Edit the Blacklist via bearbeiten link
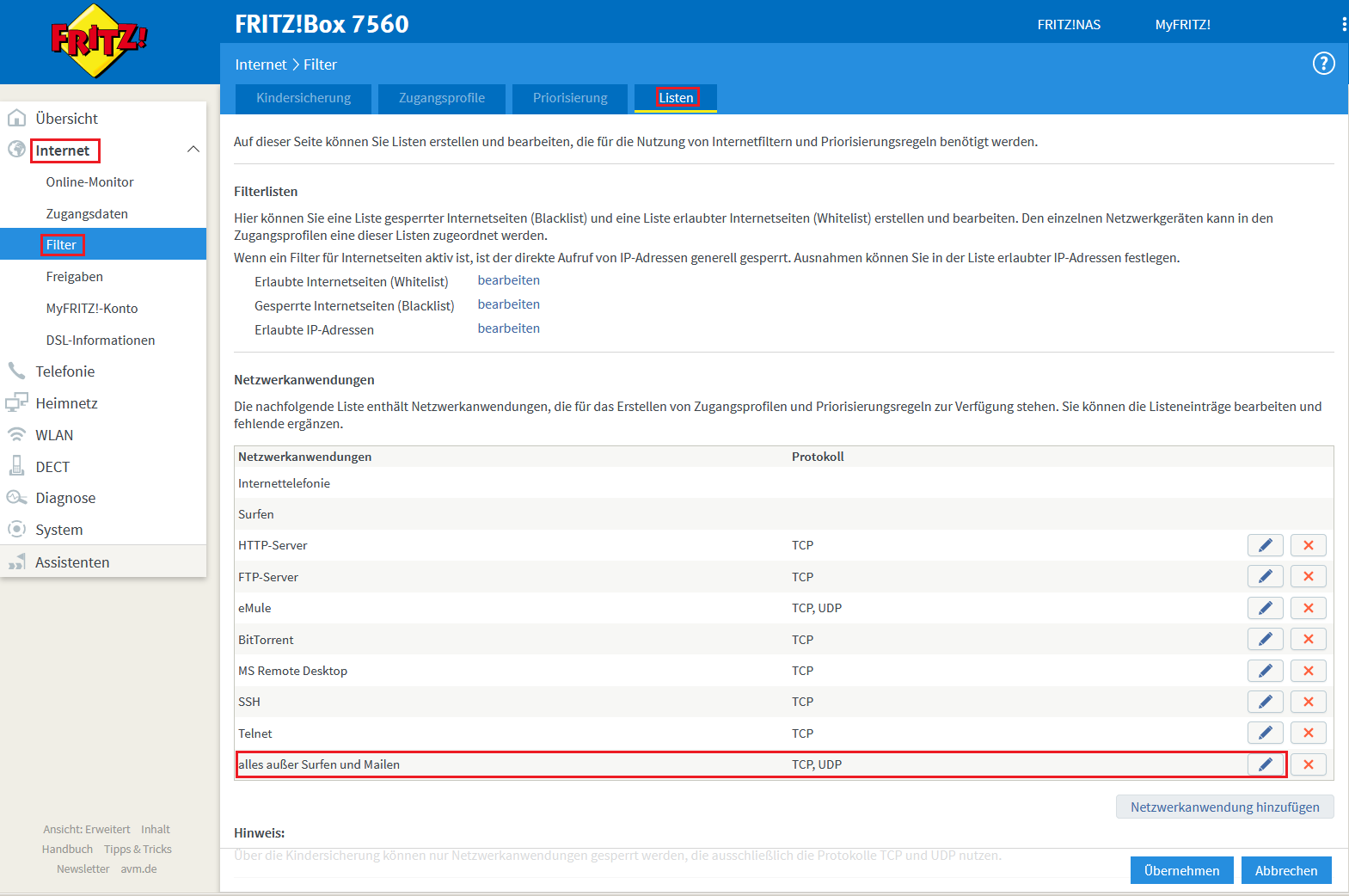 pos(509,304)
